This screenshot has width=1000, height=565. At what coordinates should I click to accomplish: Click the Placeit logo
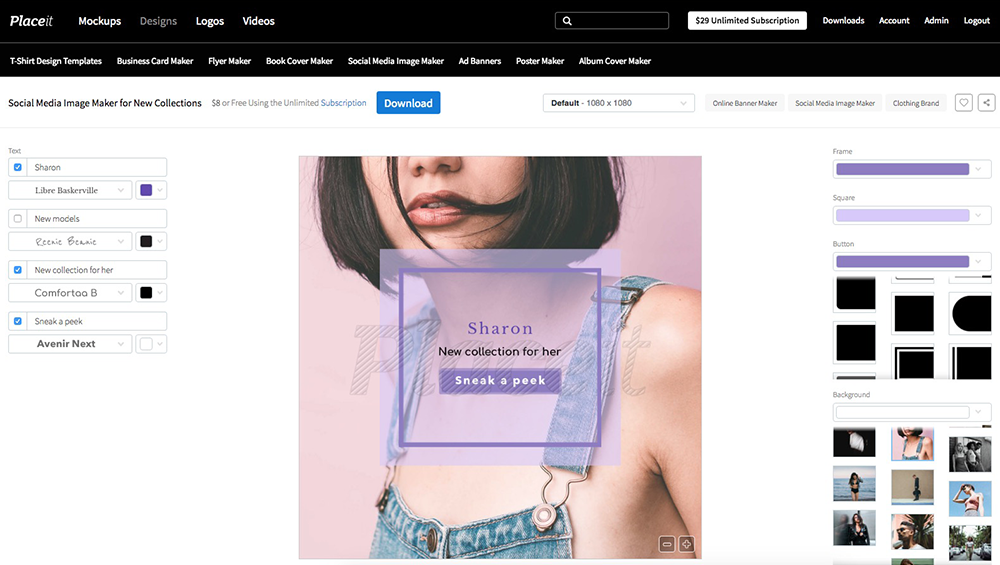[x=31, y=21]
